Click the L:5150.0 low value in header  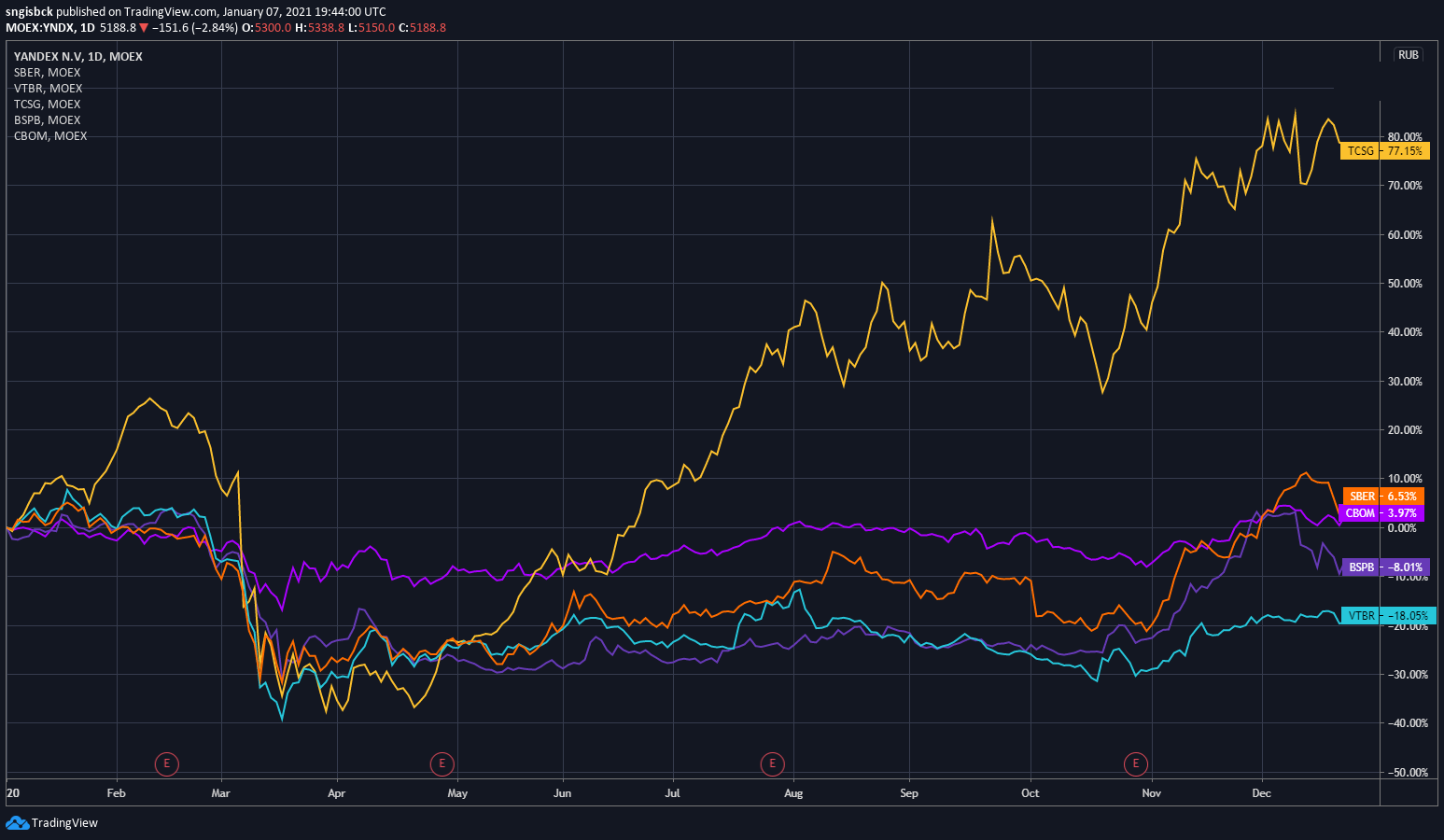372,28
